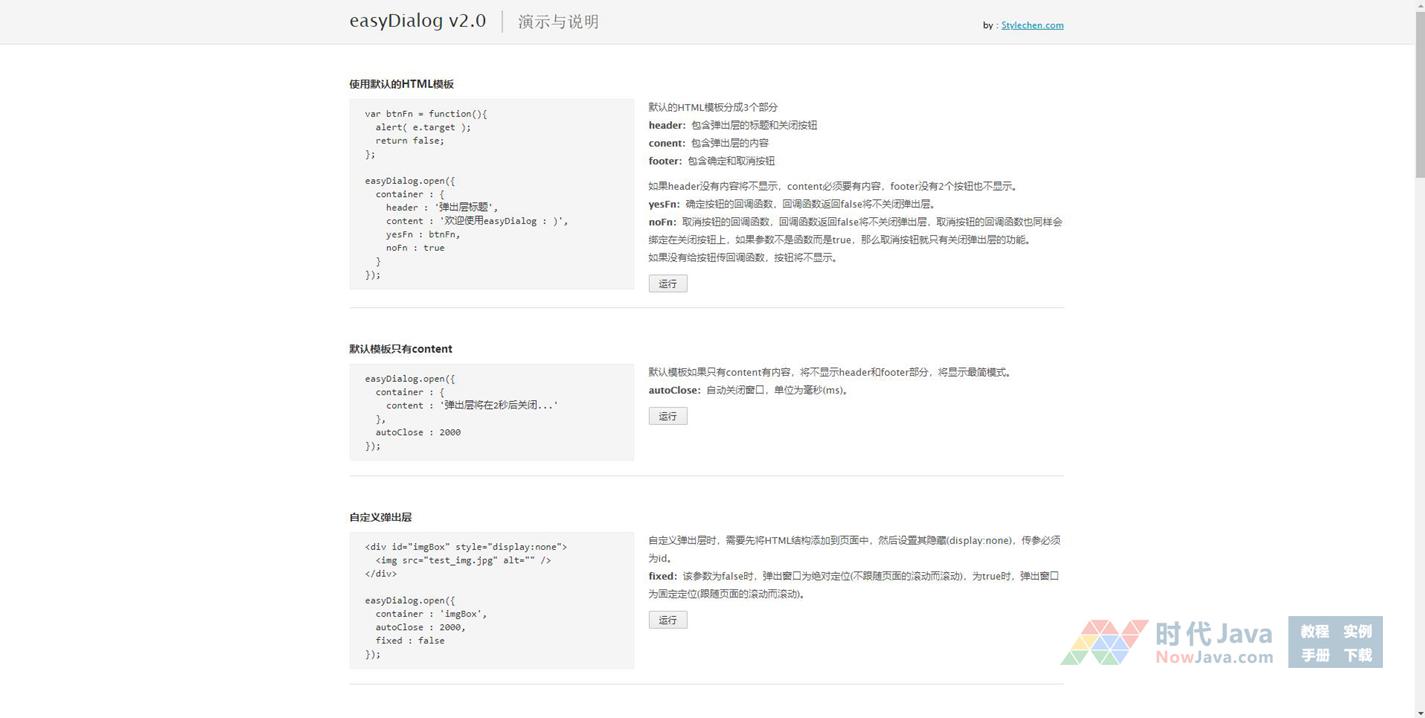1425x718 pixels.
Task: Open the 实例 link in the watermark panel
Action: (x=1357, y=631)
